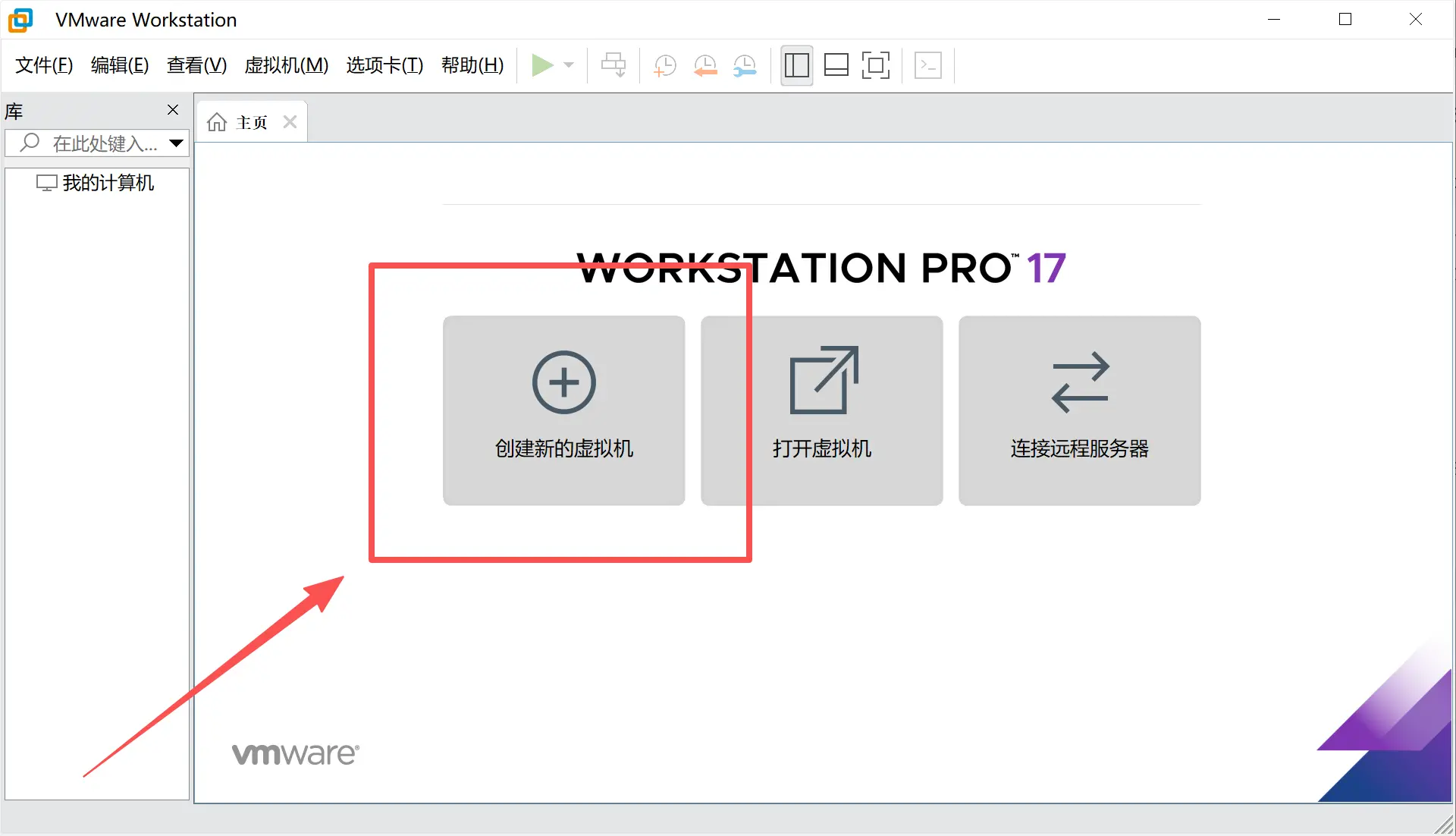Open the 虚拟机(M) menu
This screenshot has height=836, width=1456.
tap(287, 65)
